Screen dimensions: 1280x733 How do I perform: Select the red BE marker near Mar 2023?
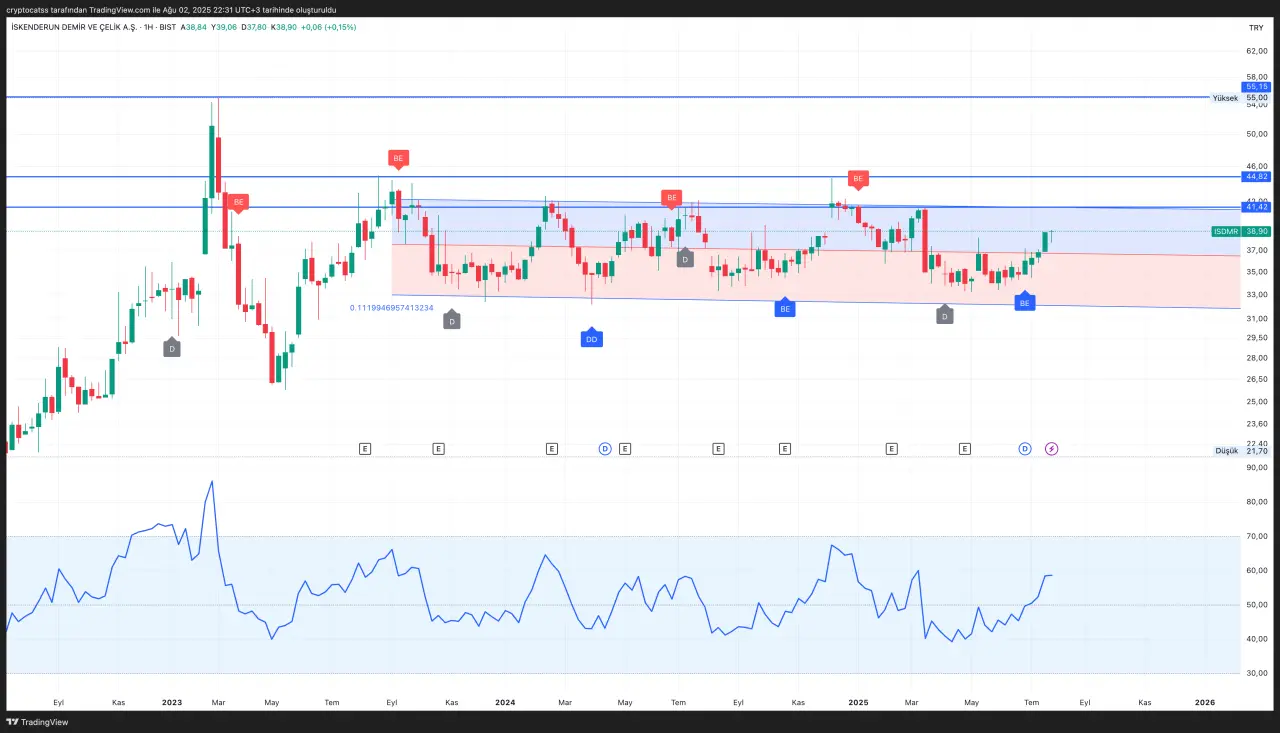coord(238,202)
